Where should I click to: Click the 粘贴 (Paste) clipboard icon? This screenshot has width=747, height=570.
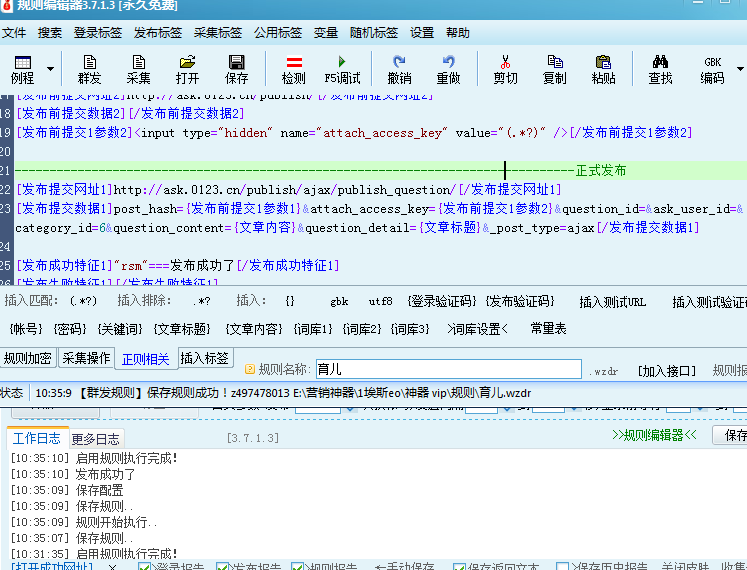603,69
